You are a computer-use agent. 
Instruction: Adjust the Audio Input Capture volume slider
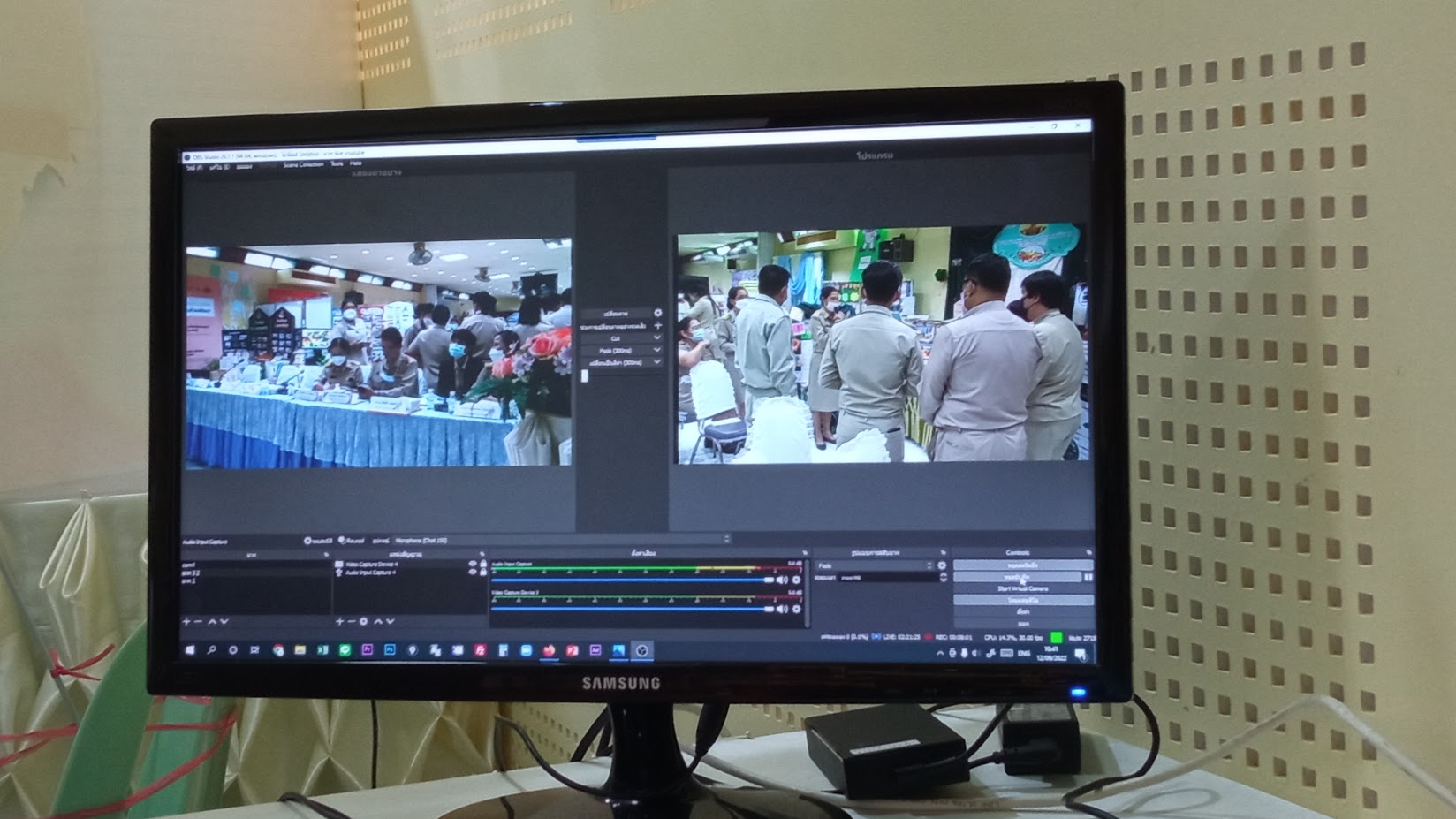coord(633,580)
